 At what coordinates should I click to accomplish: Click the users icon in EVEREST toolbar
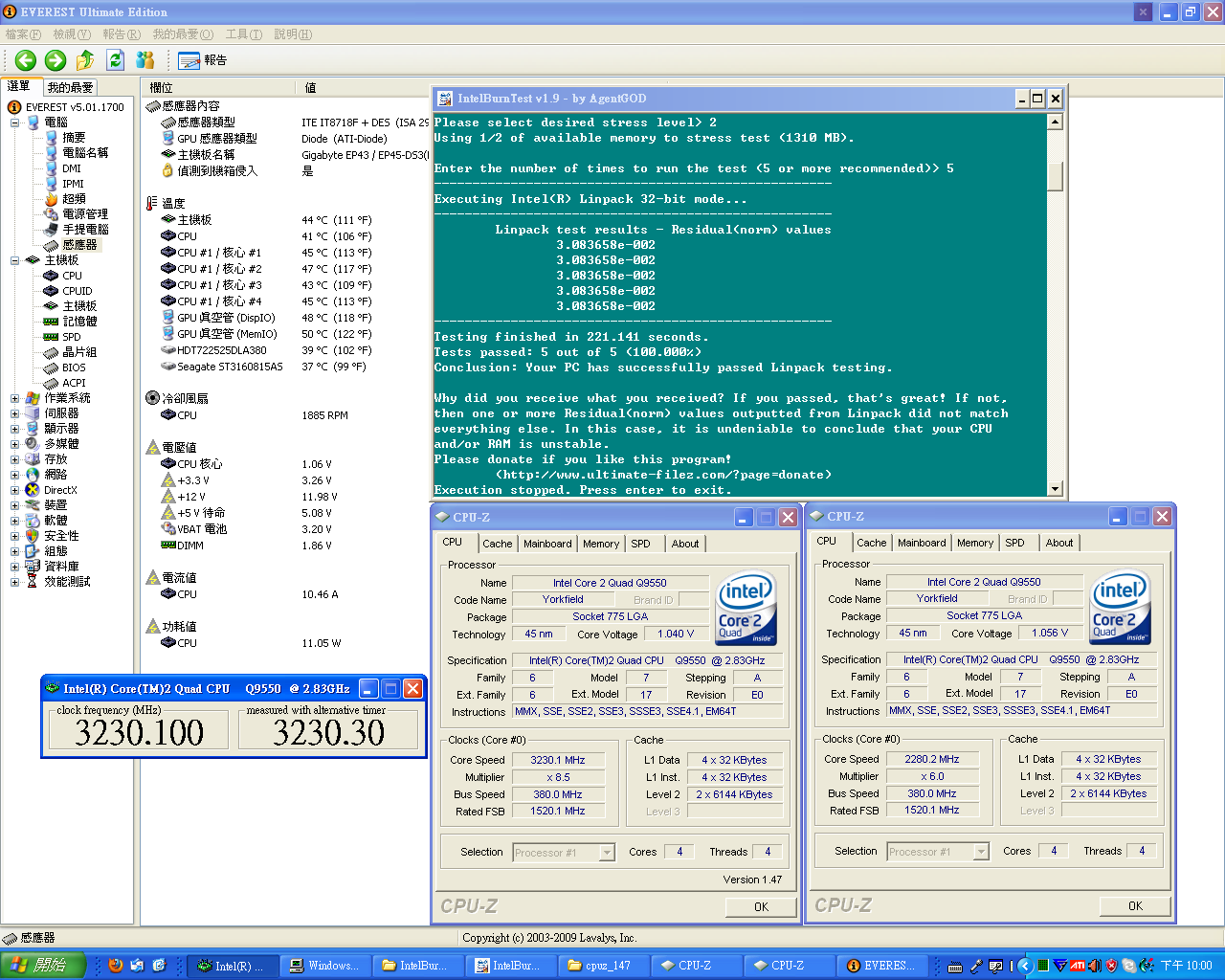(x=145, y=60)
